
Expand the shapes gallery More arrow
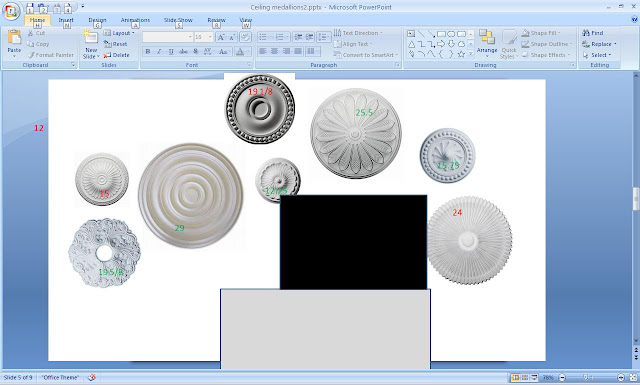click(471, 53)
